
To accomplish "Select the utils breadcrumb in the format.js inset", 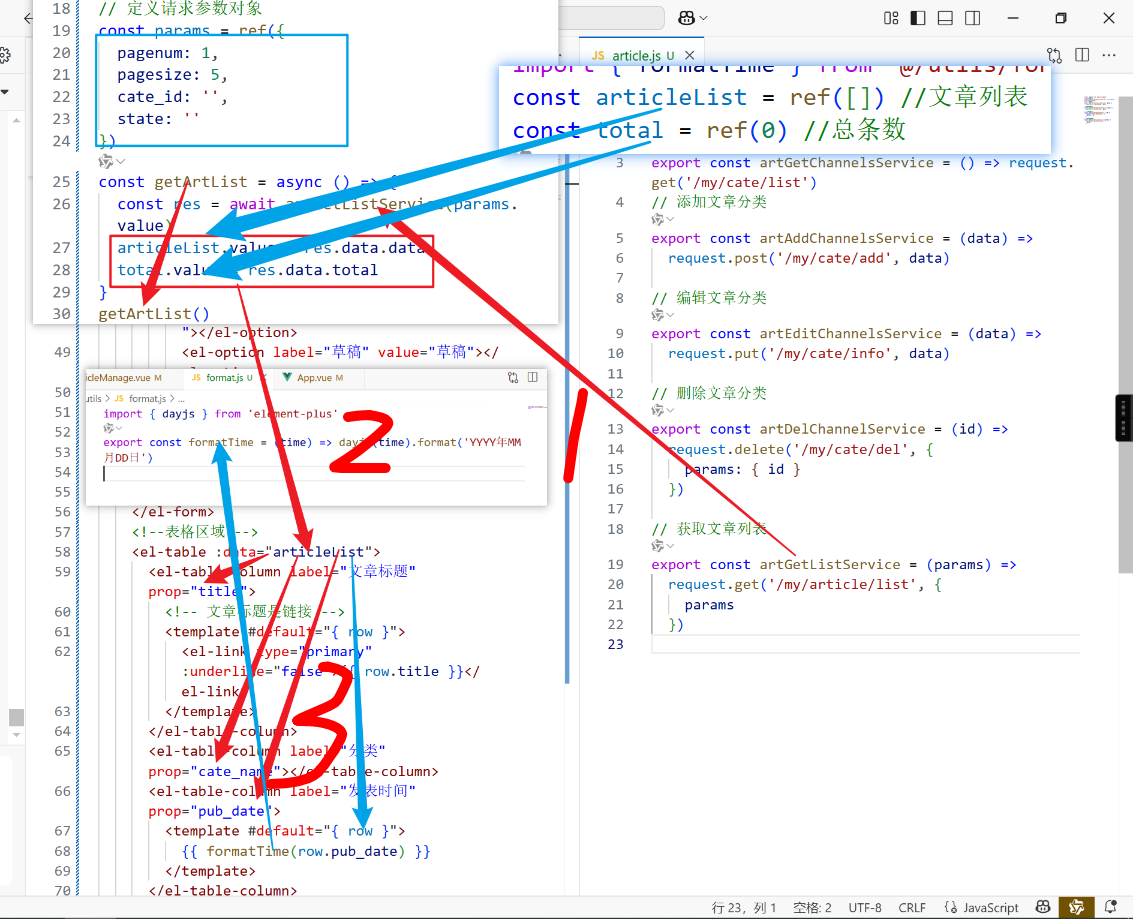I will (94, 399).
